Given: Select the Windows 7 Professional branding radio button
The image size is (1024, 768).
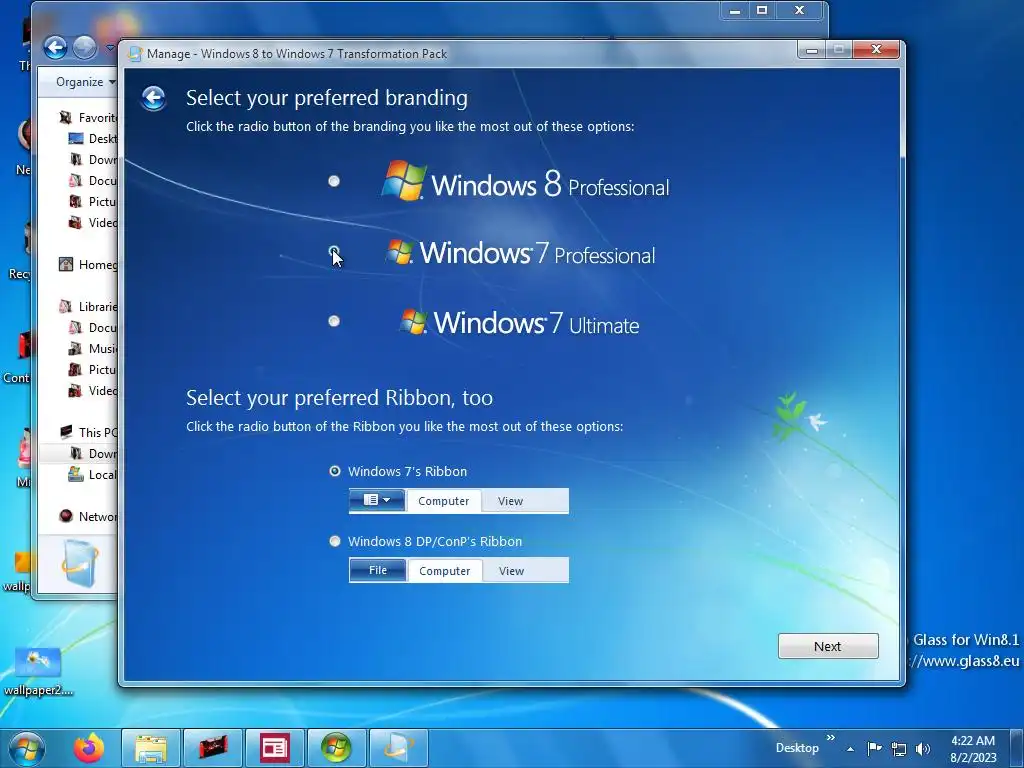Looking at the screenshot, I should point(334,251).
